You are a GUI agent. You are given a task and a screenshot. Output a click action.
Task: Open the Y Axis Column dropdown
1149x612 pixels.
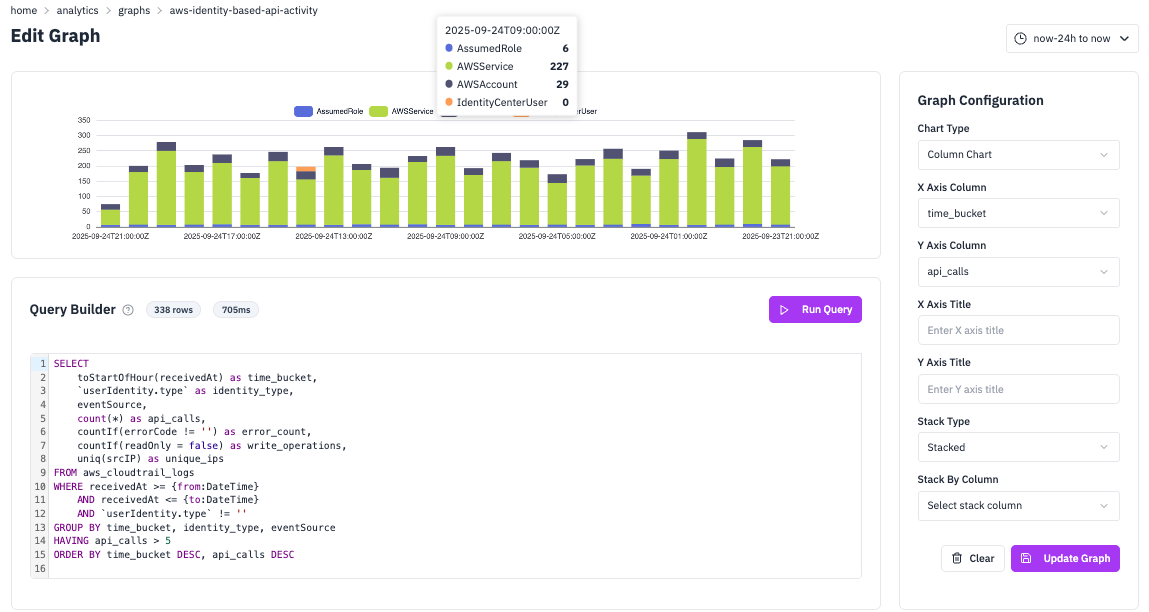click(1018, 271)
